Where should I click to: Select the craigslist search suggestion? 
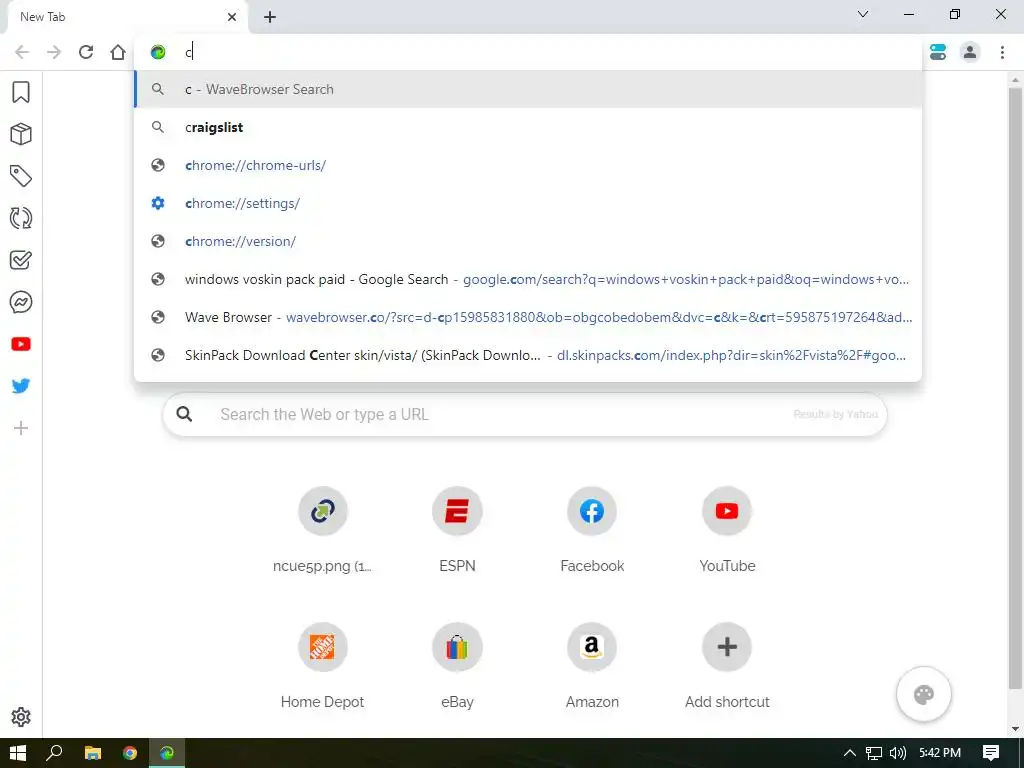coord(528,127)
